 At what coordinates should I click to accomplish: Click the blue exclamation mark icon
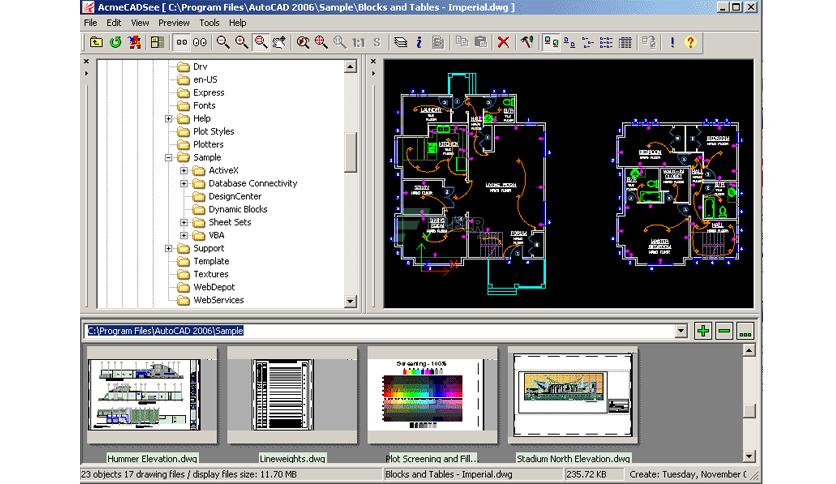(x=672, y=42)
